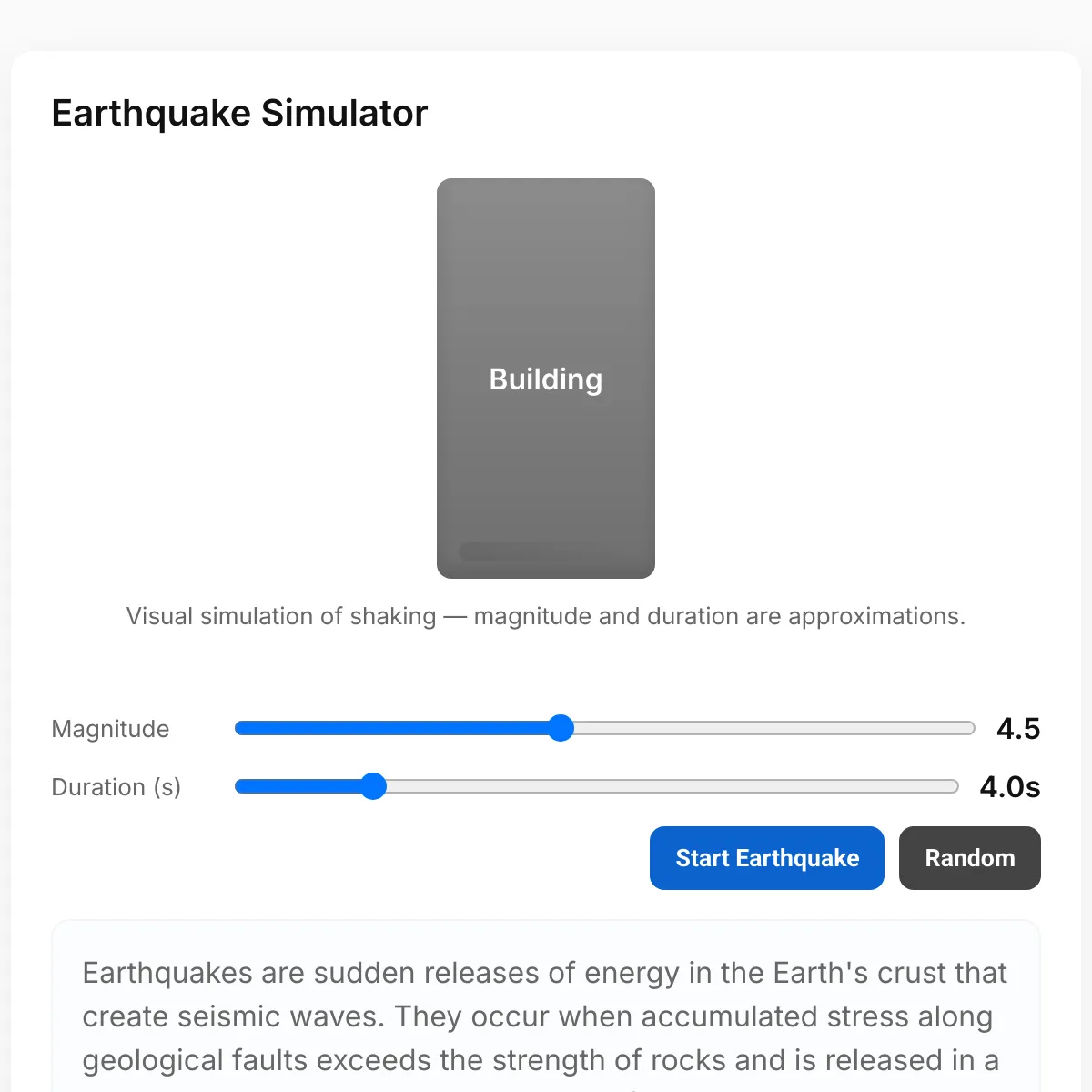Click the earthquake description paragraph
Viewport: 1092px width, 1092px height.
point(544,1016)
